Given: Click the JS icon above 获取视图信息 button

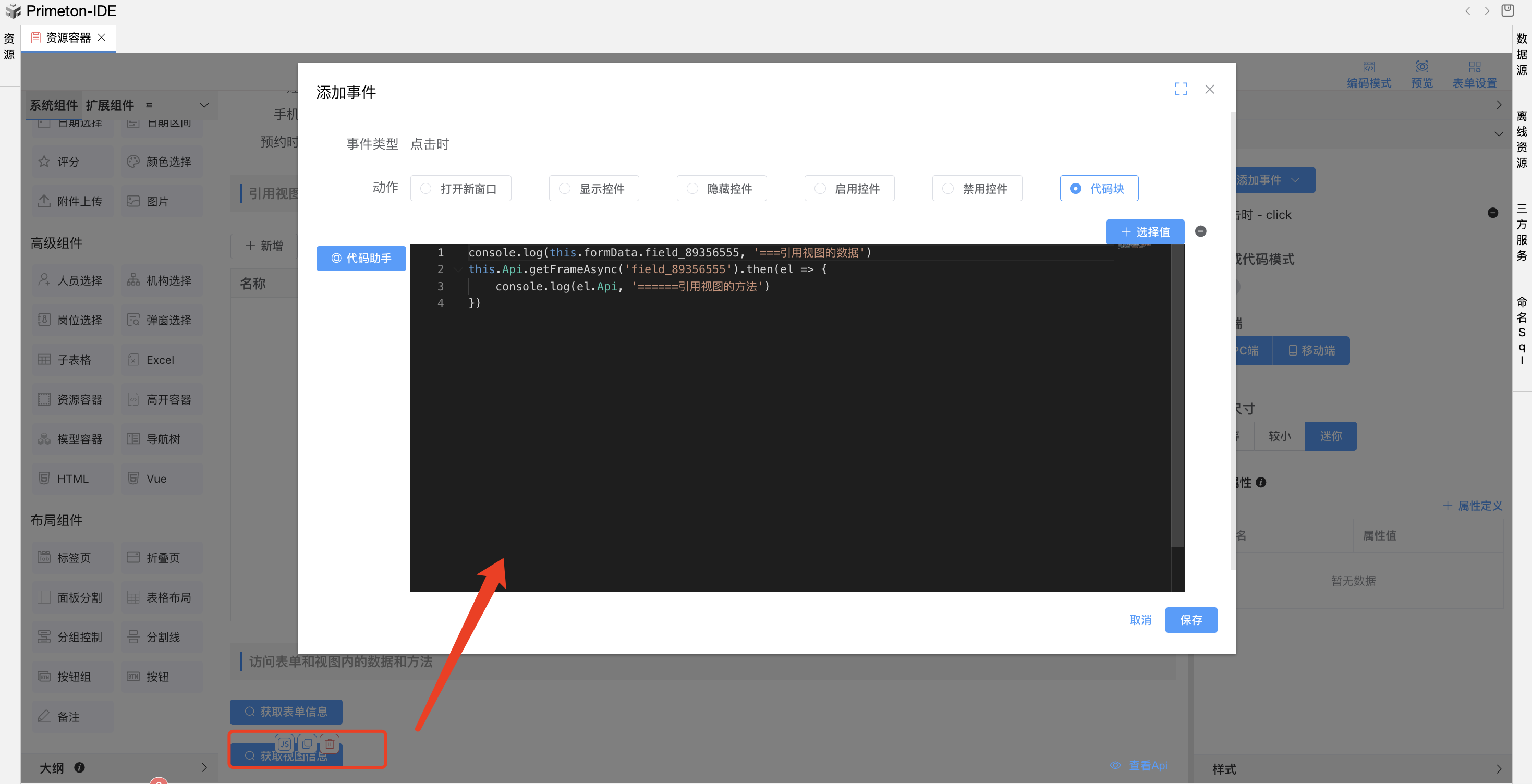Looking at the screenshot, I should pos(284,743).
